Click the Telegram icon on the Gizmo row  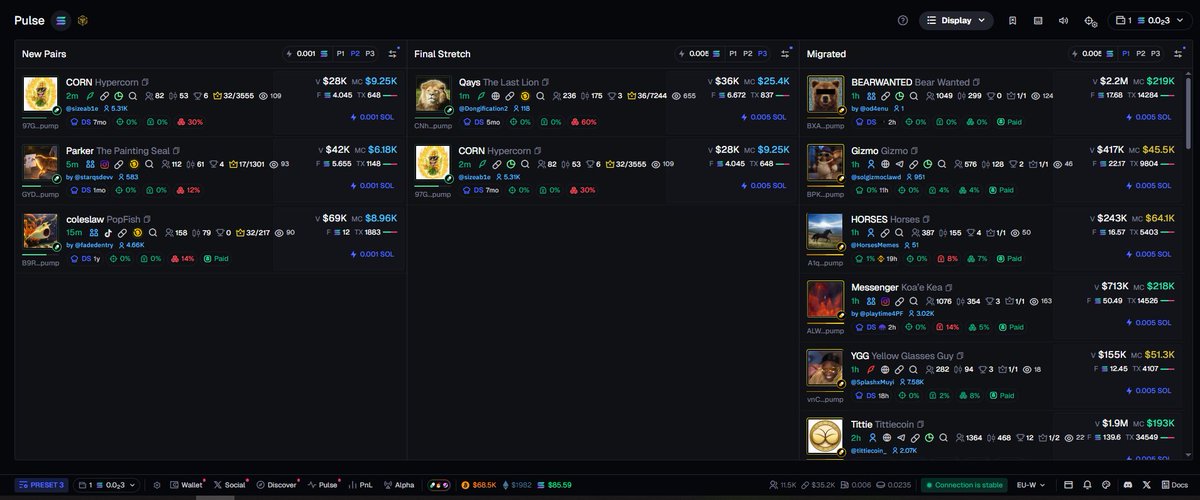tap(900, 164)
